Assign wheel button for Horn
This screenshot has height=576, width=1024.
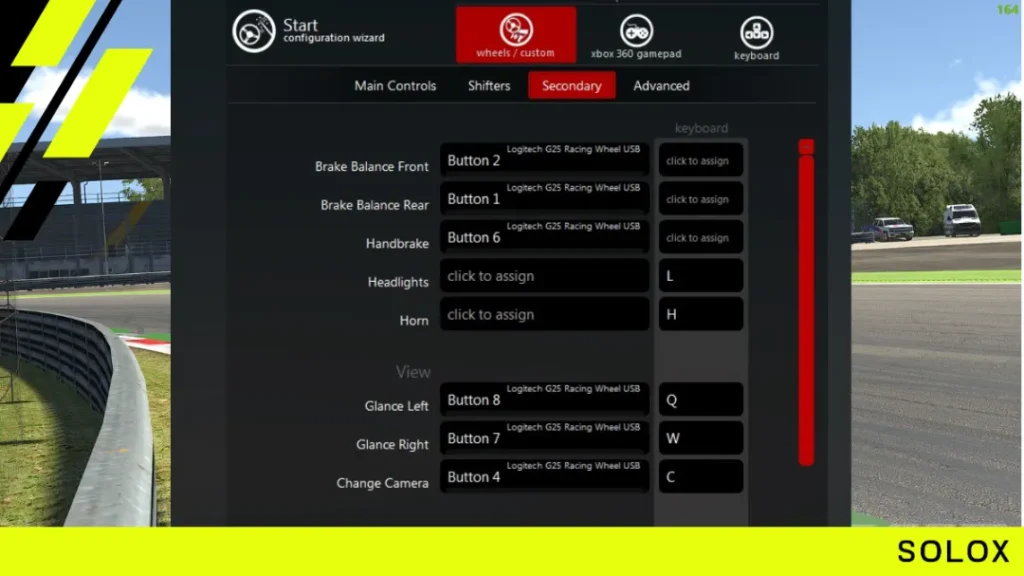pos(545,314)
